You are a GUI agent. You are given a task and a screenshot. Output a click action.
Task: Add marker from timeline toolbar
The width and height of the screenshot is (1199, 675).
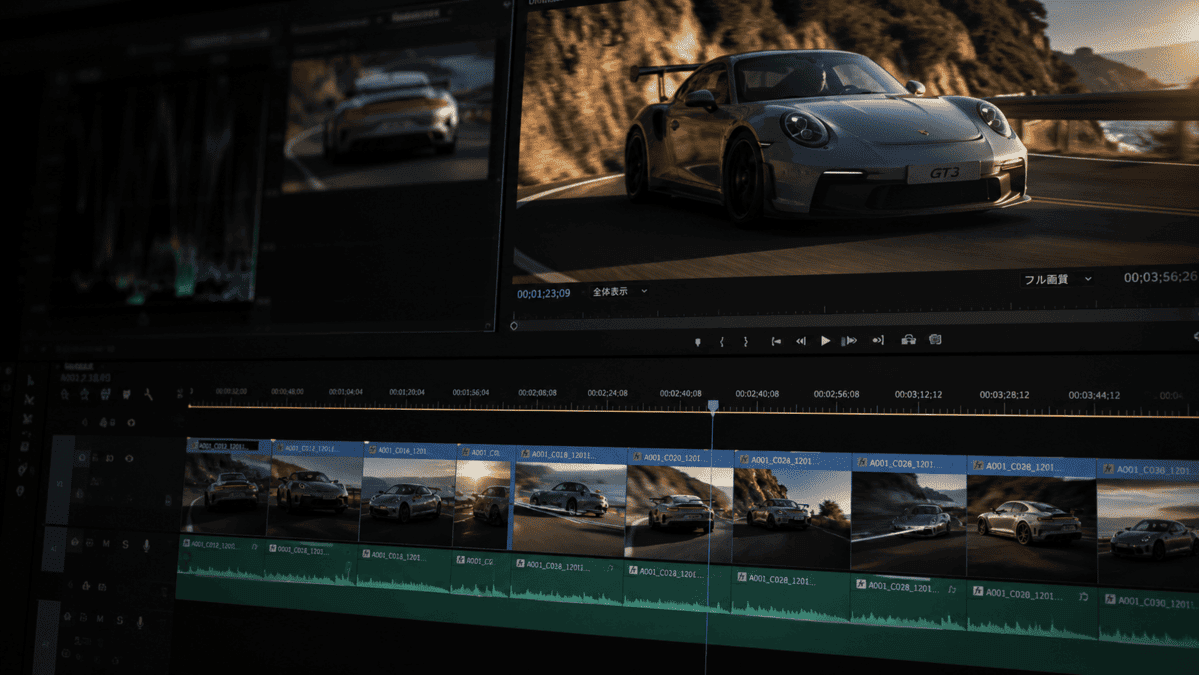(x=126, y=394)
